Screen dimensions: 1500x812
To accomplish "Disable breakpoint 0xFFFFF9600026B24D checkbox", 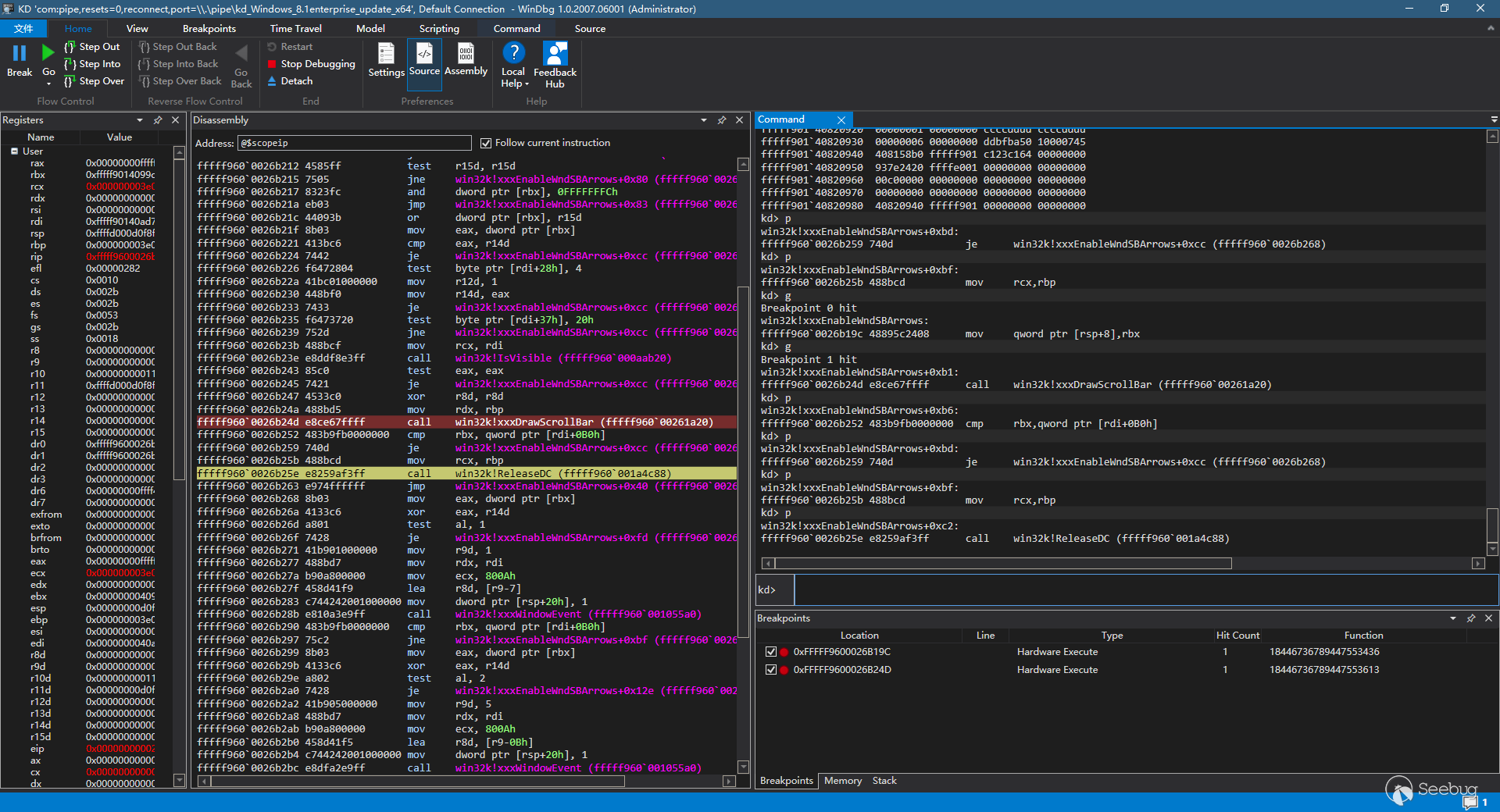I will pyautogui.click(x=771, y=670).
